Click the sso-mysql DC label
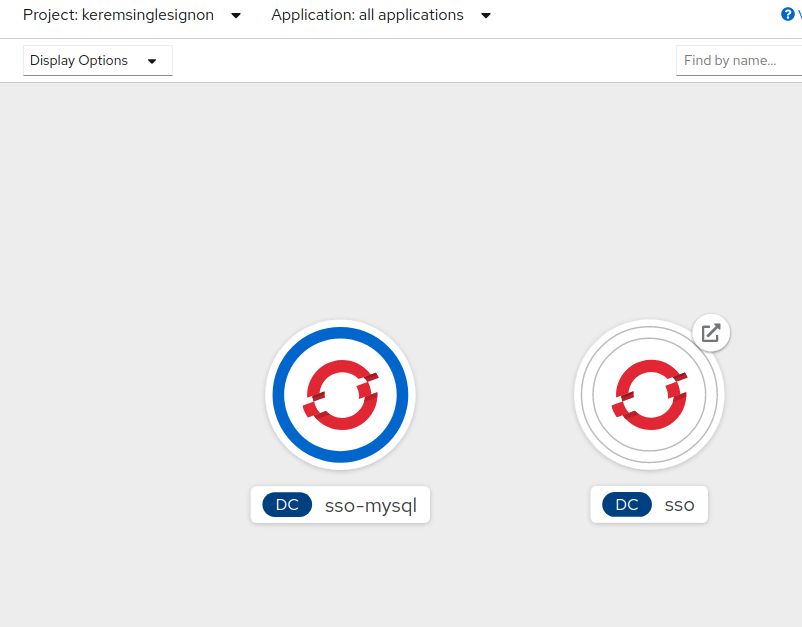802x627 pixels. (340, 505)
